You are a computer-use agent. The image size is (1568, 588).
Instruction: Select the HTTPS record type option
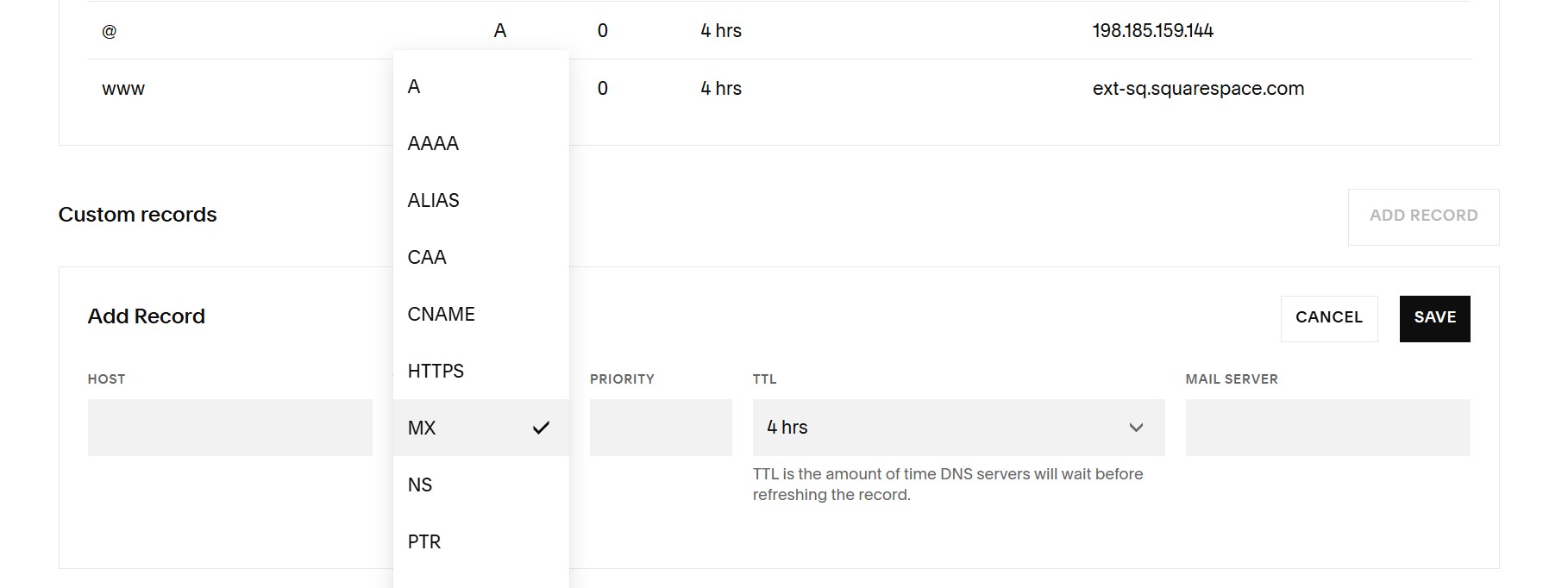[x=436, y=372]
